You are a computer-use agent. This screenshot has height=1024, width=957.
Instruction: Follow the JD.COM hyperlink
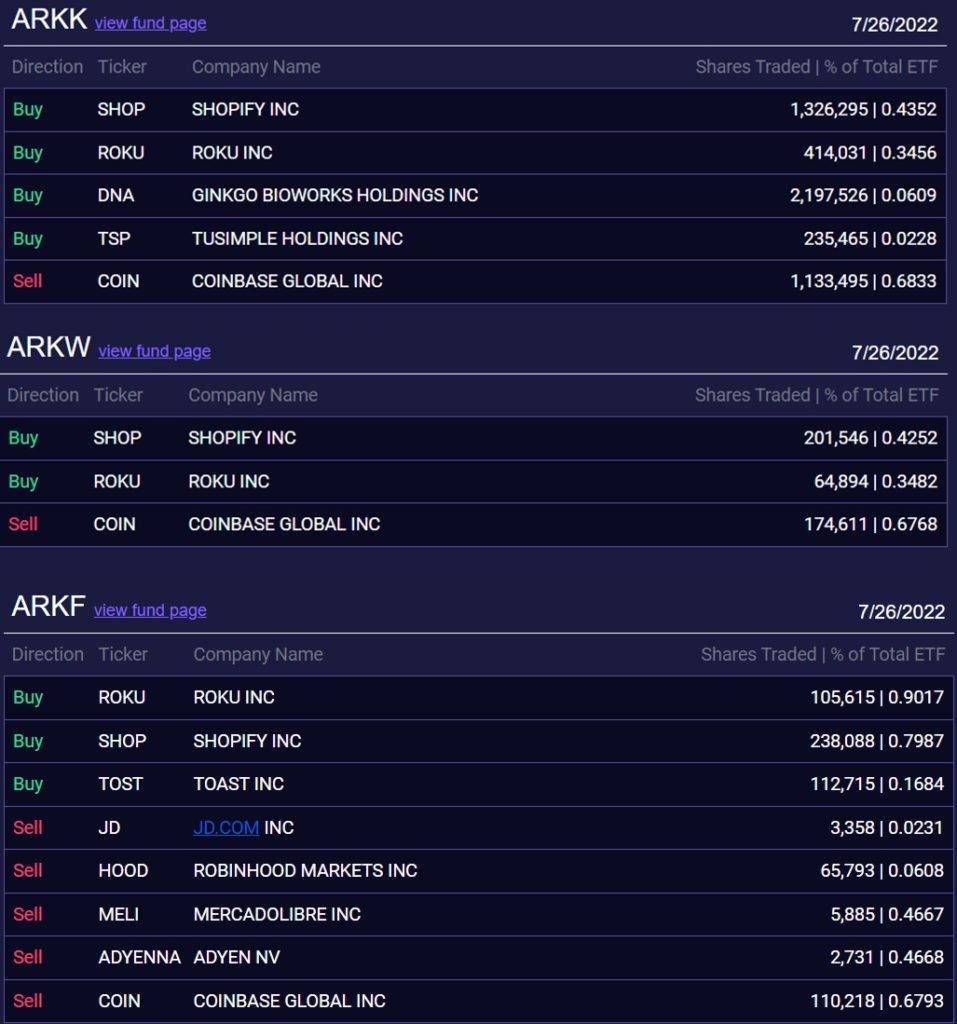226,828
